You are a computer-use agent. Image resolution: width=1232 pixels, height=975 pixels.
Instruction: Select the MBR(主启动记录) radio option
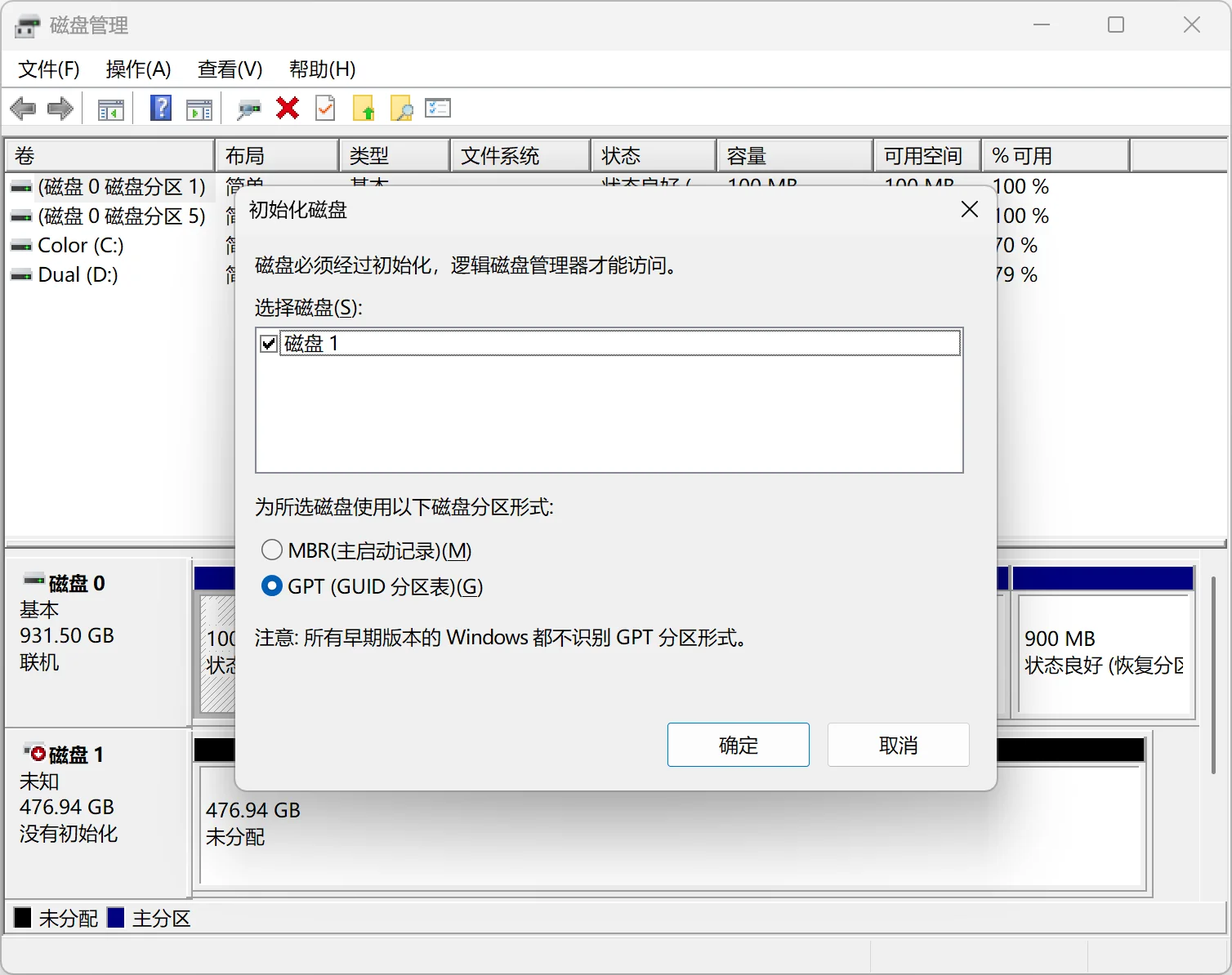point(272,550)
